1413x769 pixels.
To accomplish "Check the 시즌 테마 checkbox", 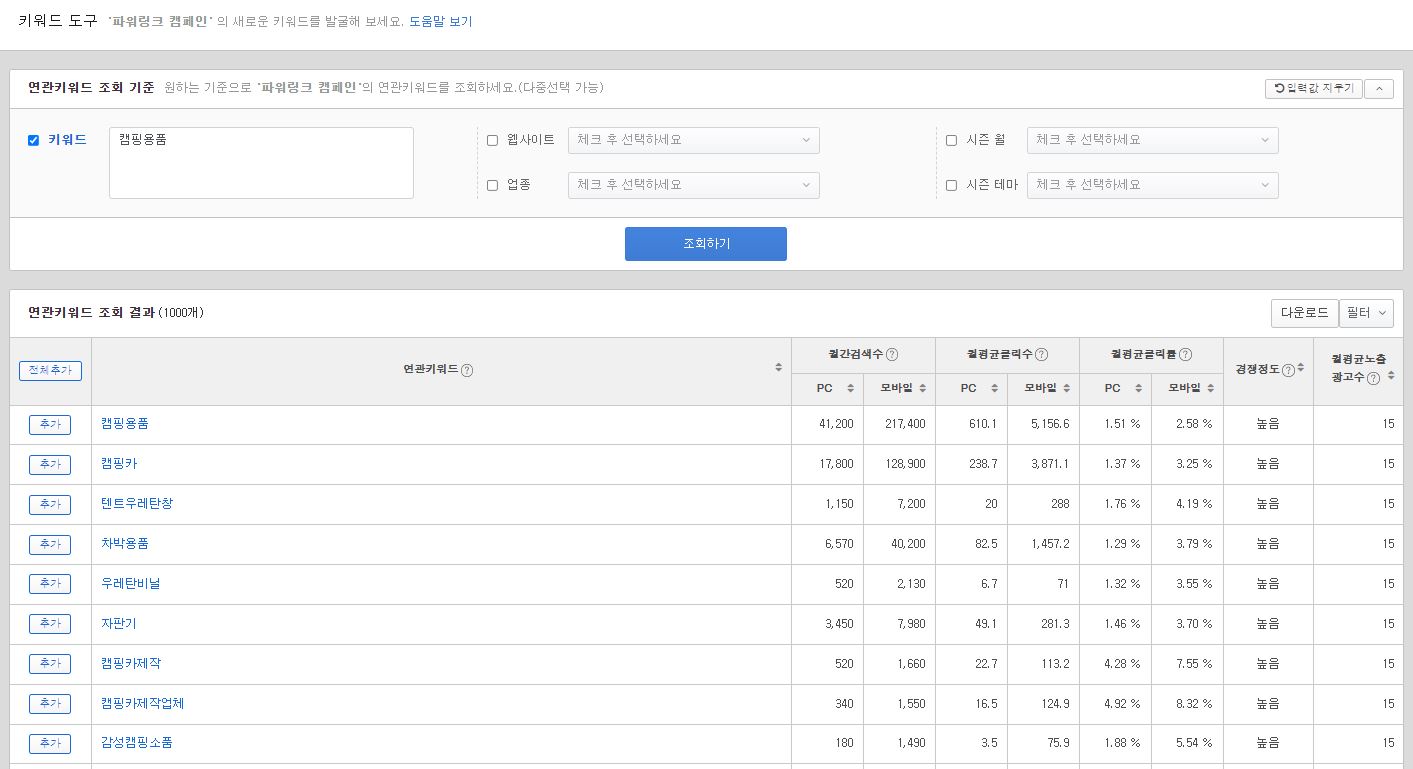I will (950, 185).
